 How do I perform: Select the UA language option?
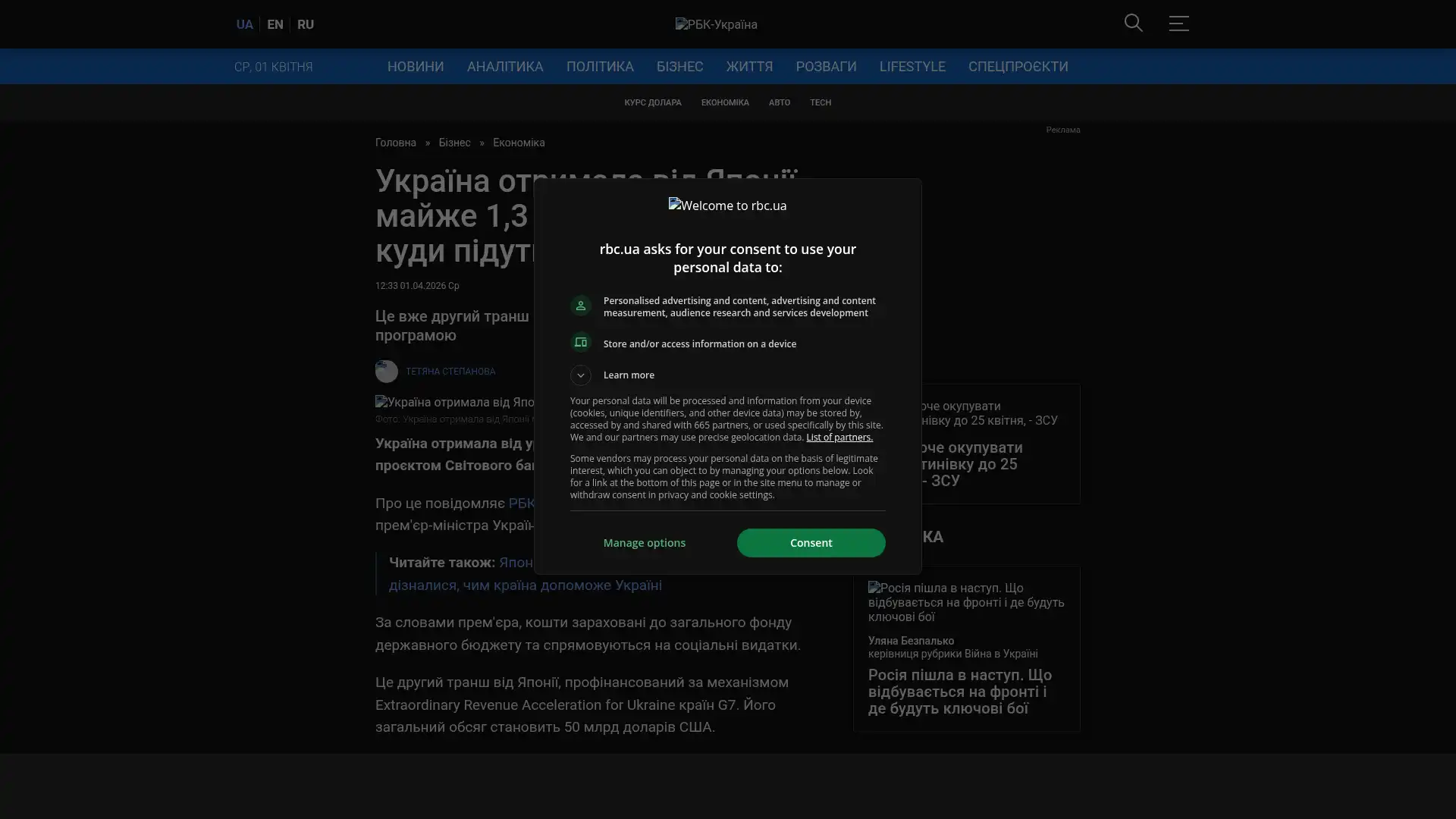[244, 24]
